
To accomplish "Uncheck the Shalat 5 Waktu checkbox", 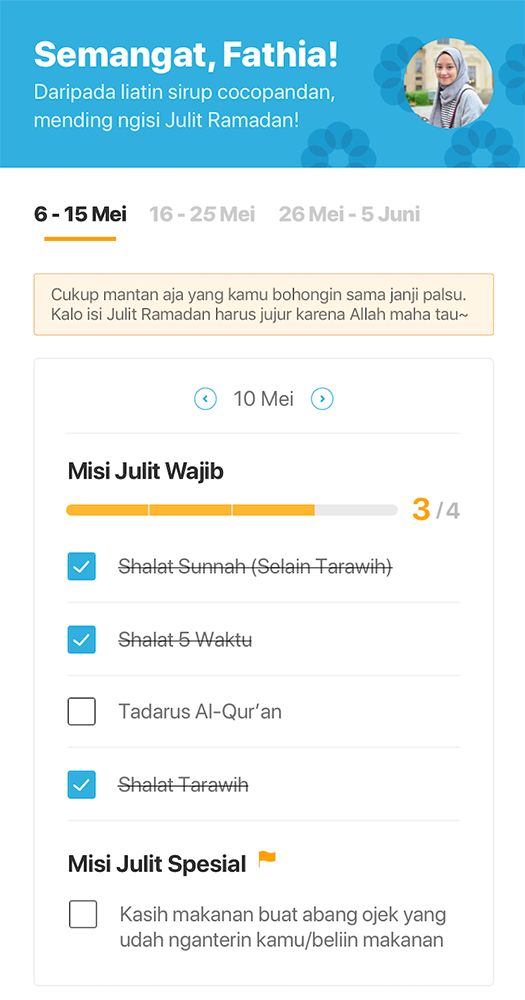I will click(82, 640).
